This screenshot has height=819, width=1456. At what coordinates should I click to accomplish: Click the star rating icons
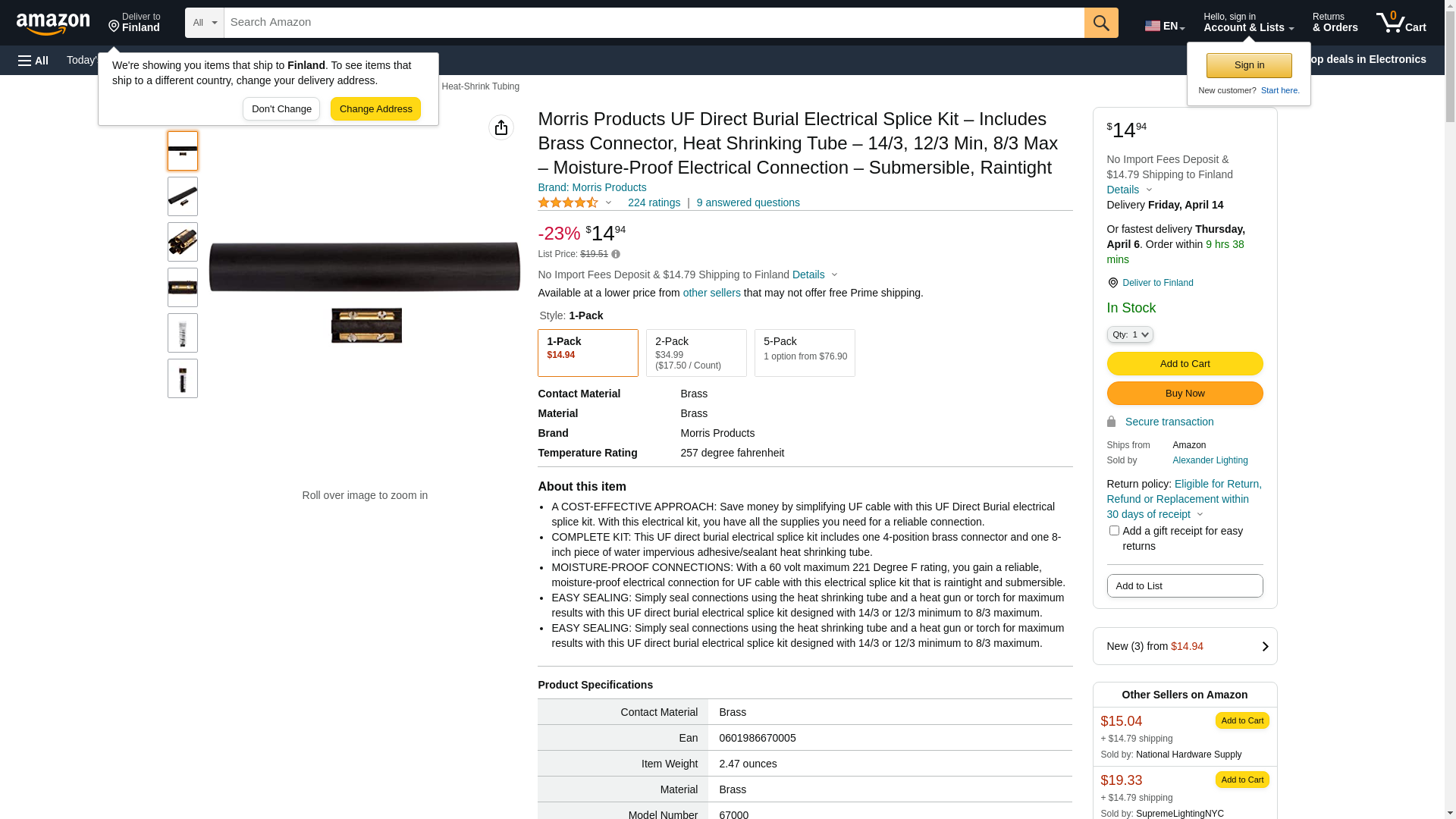[568, 203]
